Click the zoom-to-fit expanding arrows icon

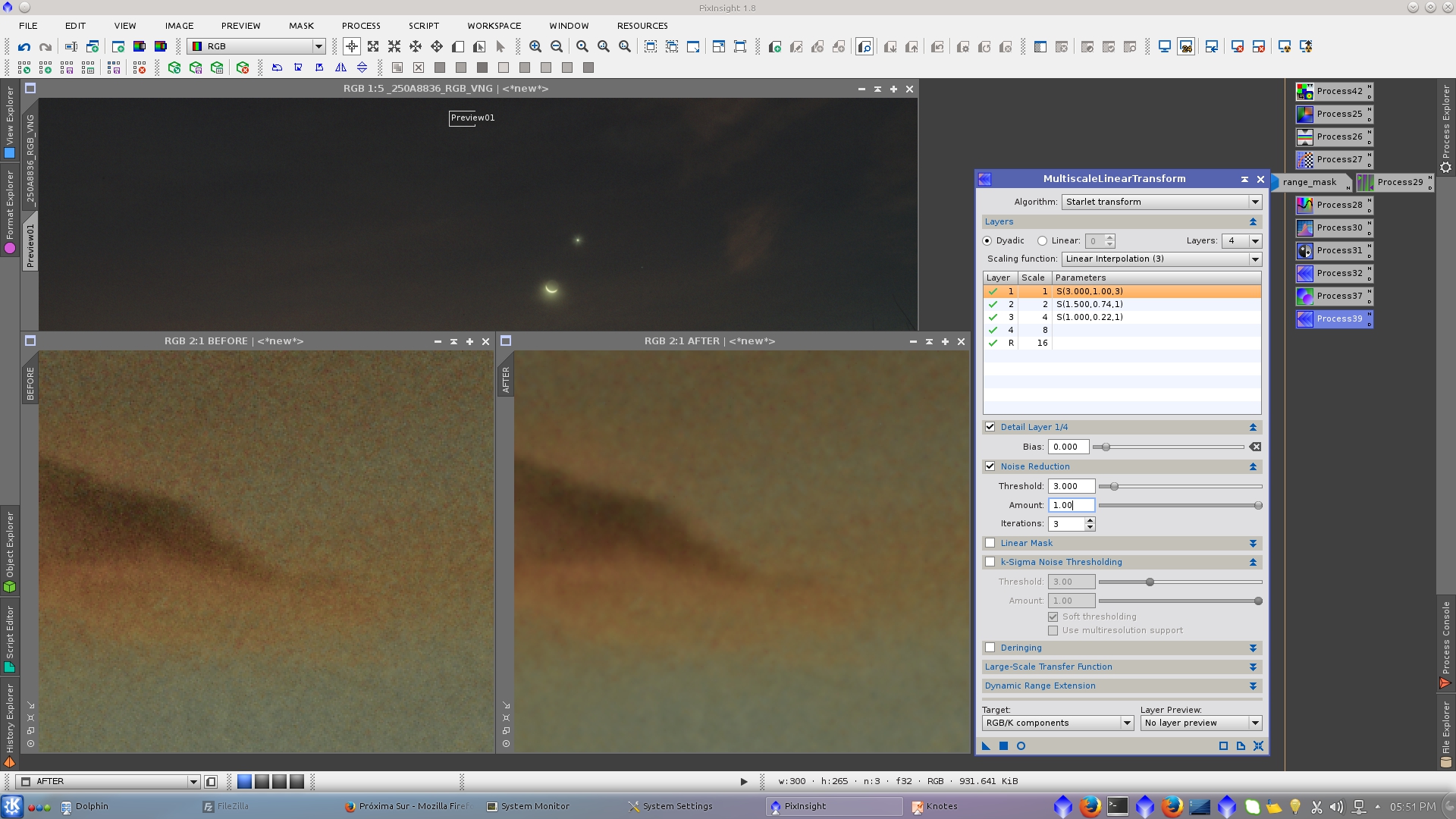(373, 47)
